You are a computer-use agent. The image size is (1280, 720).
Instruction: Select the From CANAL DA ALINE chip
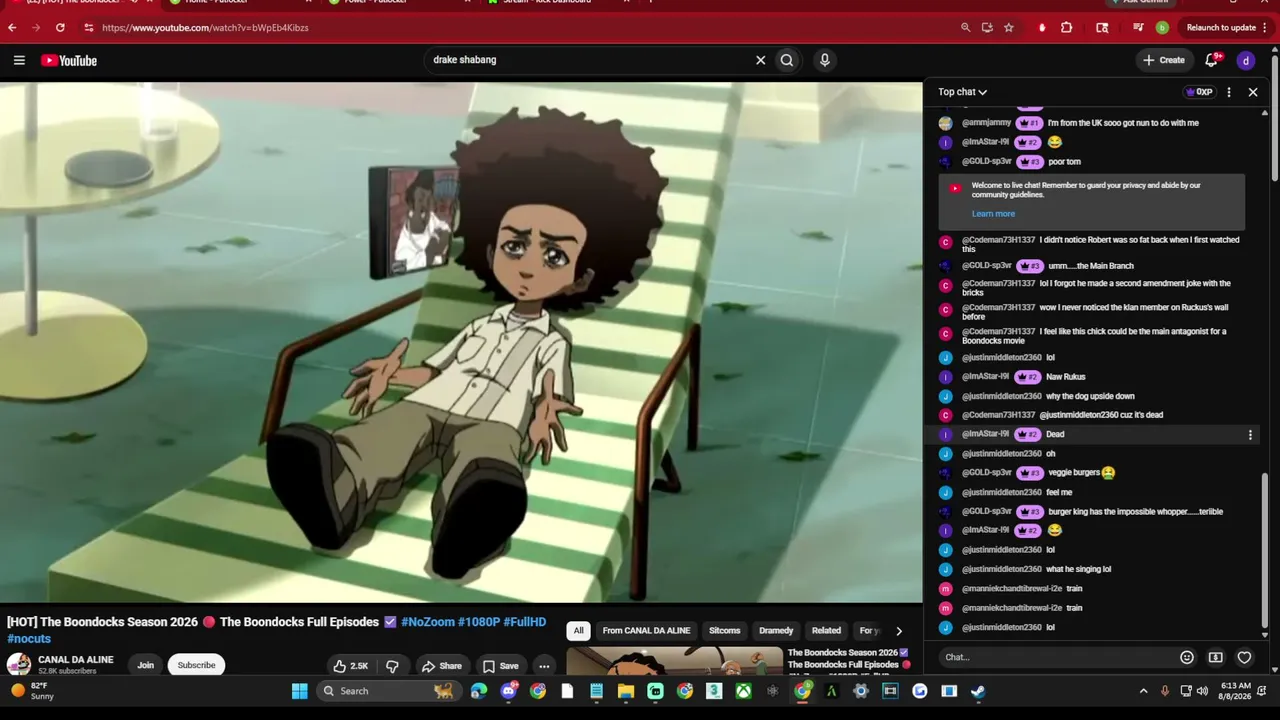[646, 631]
